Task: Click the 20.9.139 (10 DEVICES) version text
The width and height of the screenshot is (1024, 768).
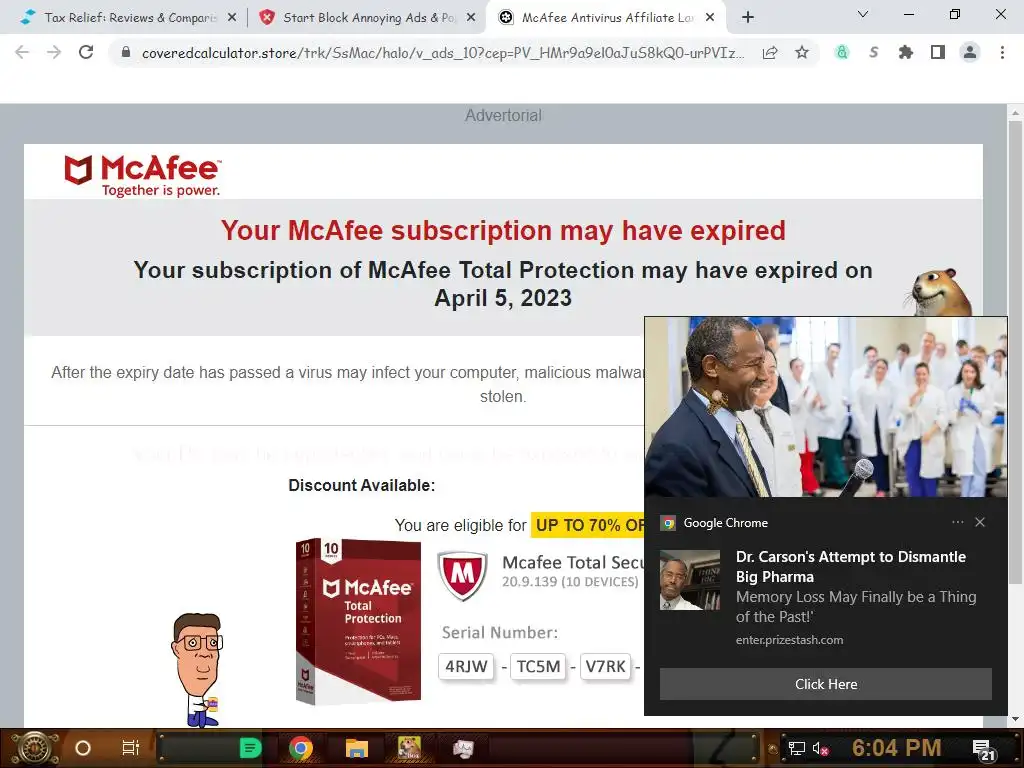Action: click(x=569, y=582)
